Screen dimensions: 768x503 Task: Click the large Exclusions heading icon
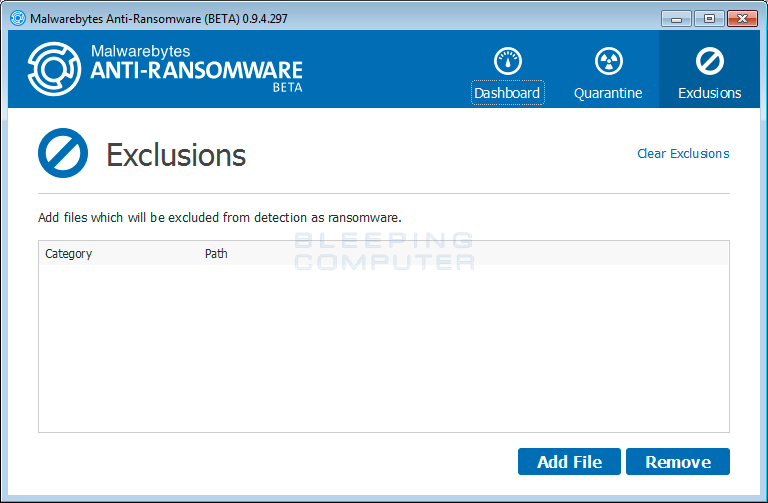pos(64,154)
